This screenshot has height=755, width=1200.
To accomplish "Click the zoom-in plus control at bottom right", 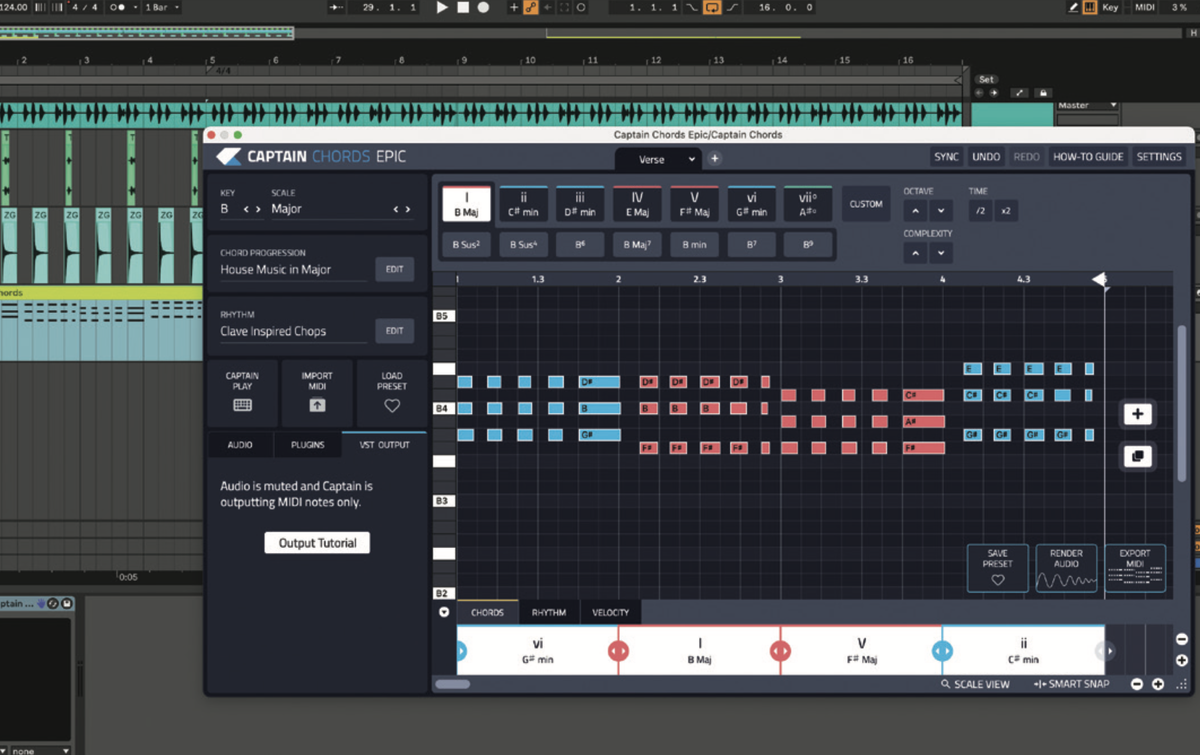I will pyautogui.click(x=1158, y=685).
